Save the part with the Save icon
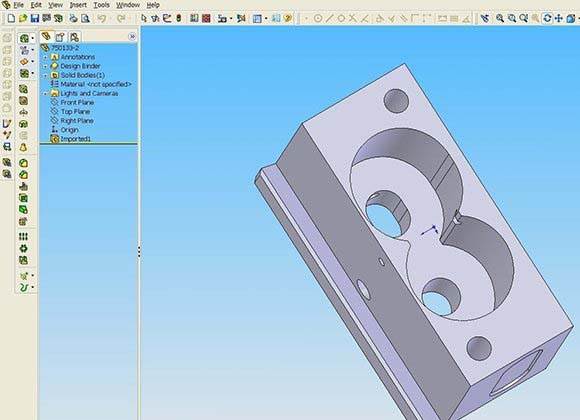 coord(35,18)
